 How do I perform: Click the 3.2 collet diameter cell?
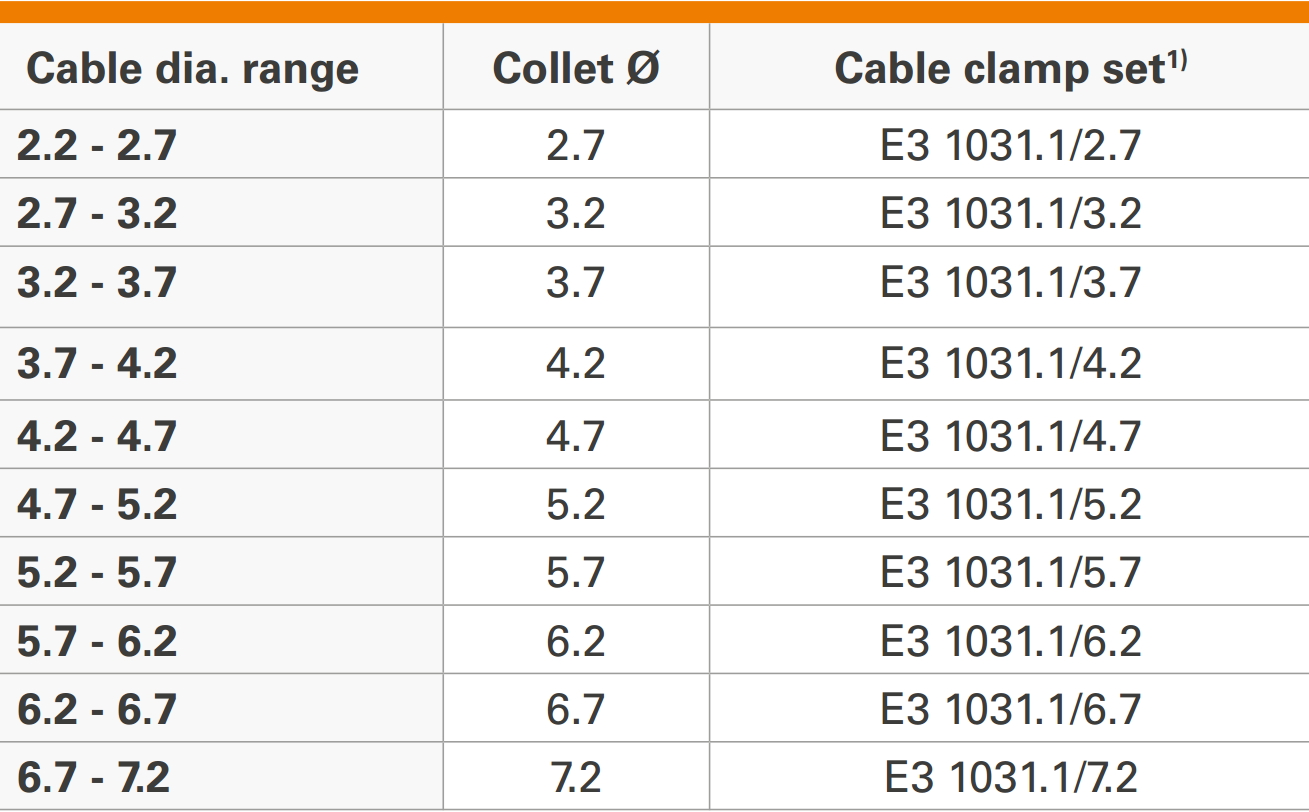(576, 214)
